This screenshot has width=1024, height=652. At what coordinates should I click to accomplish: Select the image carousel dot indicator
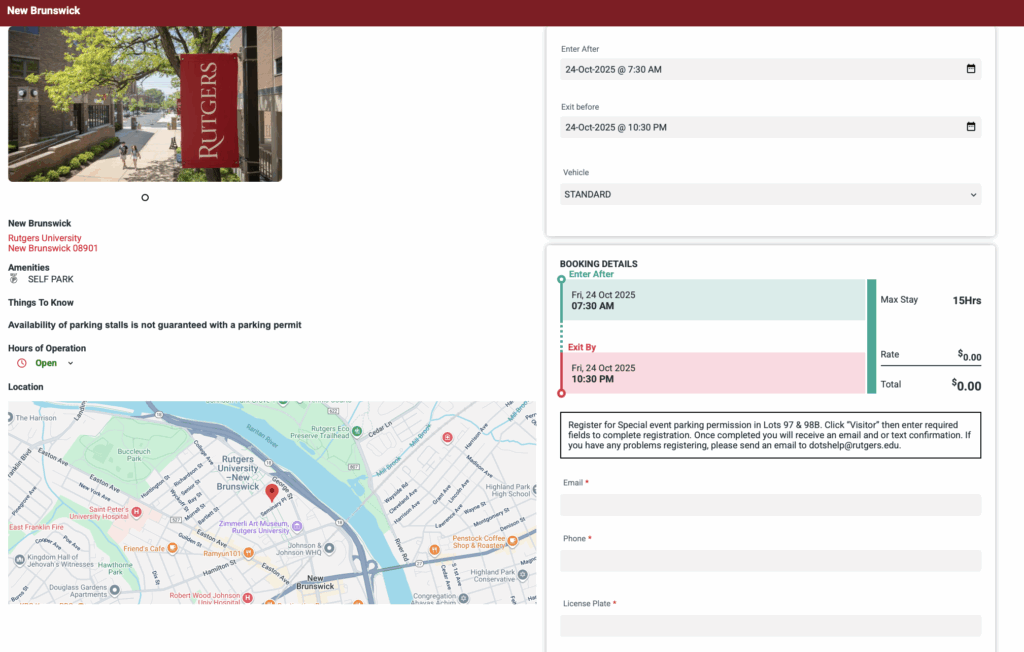coord(145,198)
